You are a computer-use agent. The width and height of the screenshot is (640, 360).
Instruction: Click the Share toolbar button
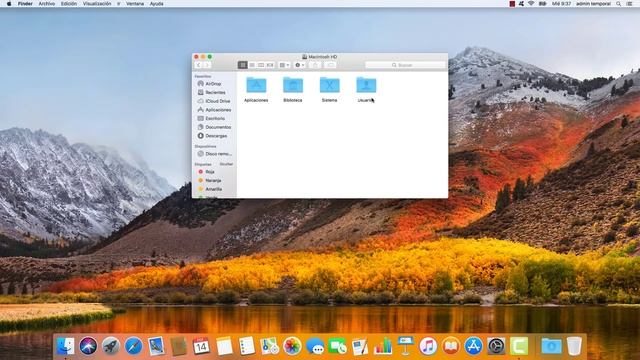coord(315,65)
